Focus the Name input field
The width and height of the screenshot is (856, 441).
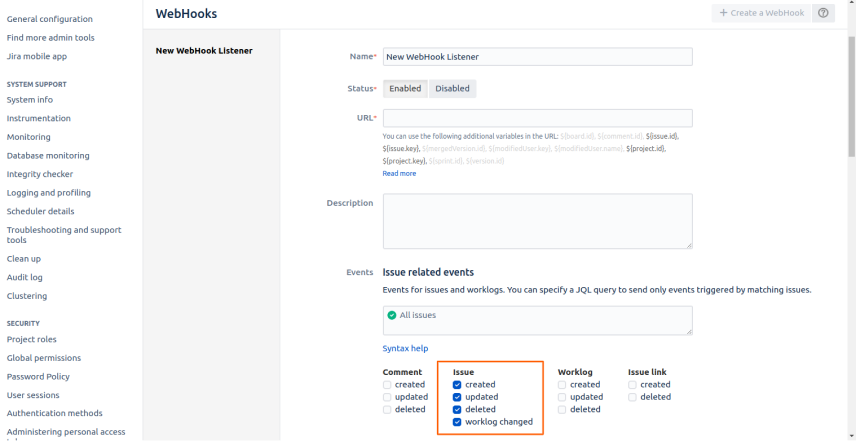tap(538, 57)
